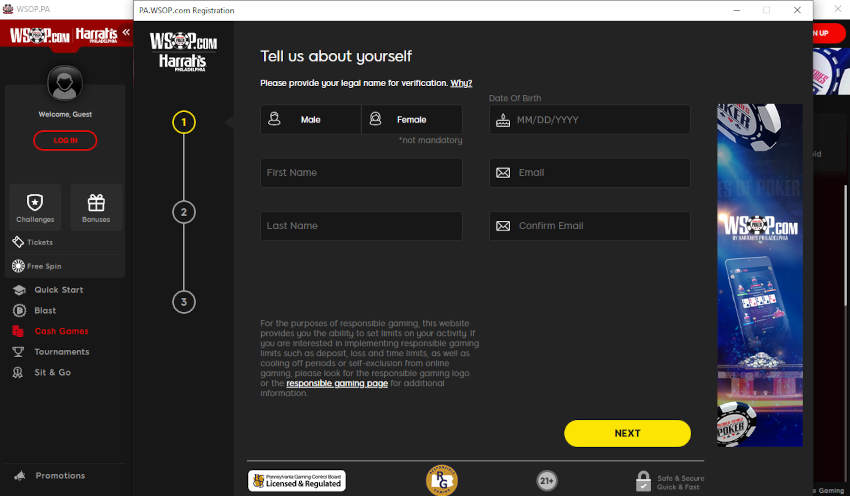This screenshot has width=850, height=496.
Task: Click the WSOP.PA app icon in title bar
Action: (8, 9)
